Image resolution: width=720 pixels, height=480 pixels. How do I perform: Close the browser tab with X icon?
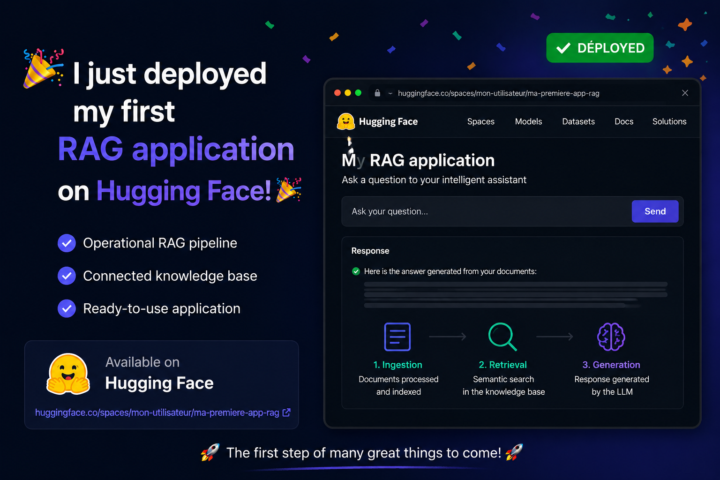[x=685, y=93]
